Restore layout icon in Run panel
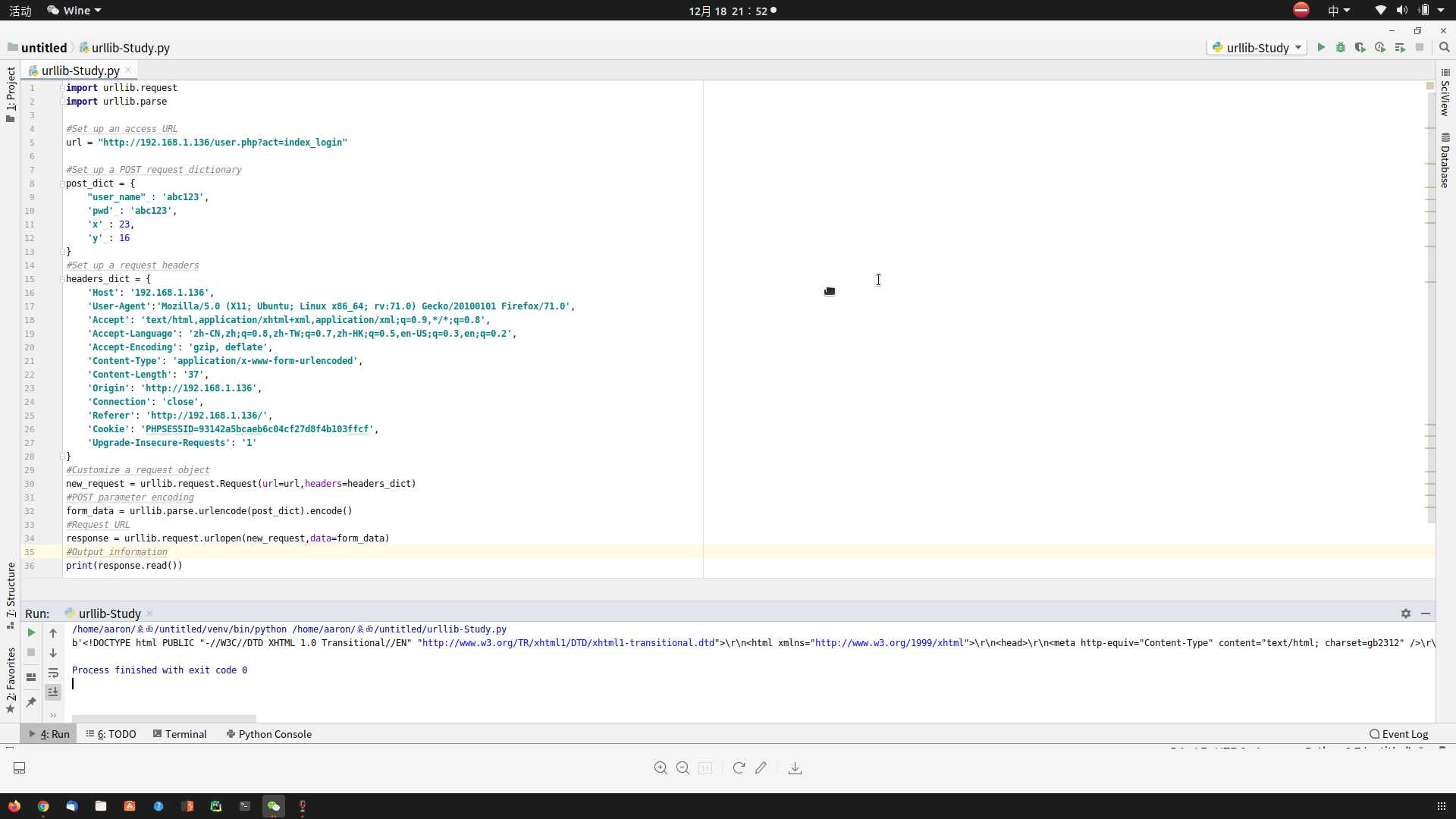 coord(31,676)
